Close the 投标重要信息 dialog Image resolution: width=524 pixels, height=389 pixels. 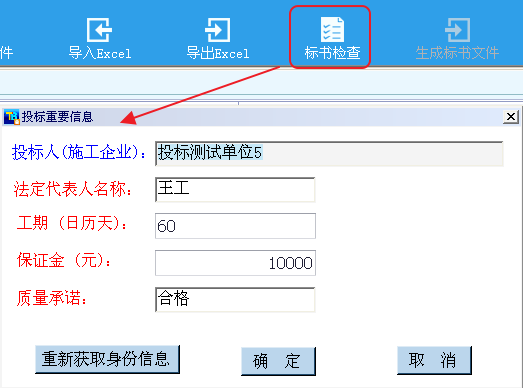511,117
